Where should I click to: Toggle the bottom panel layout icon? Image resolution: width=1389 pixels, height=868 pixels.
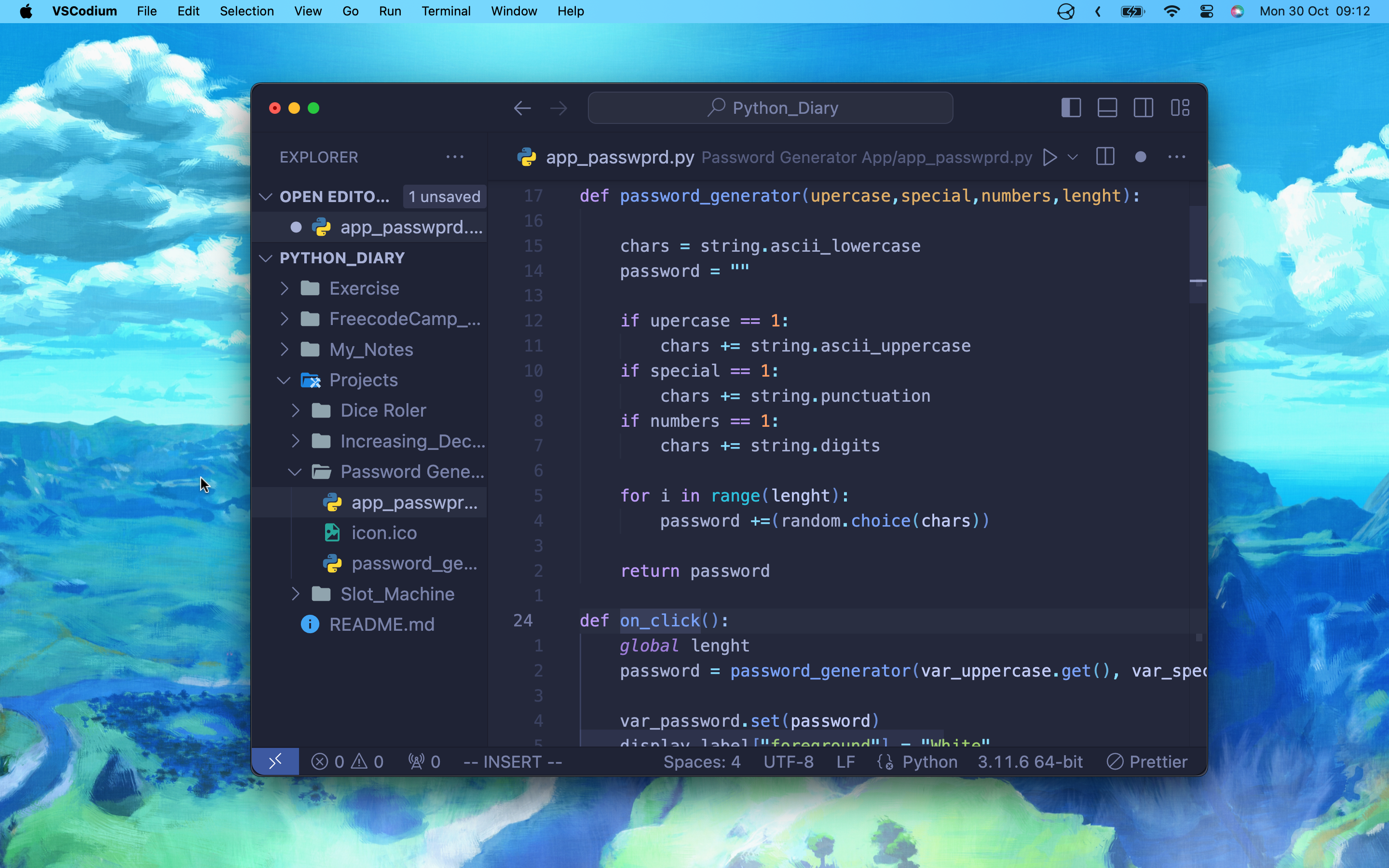click(1107, 108)
